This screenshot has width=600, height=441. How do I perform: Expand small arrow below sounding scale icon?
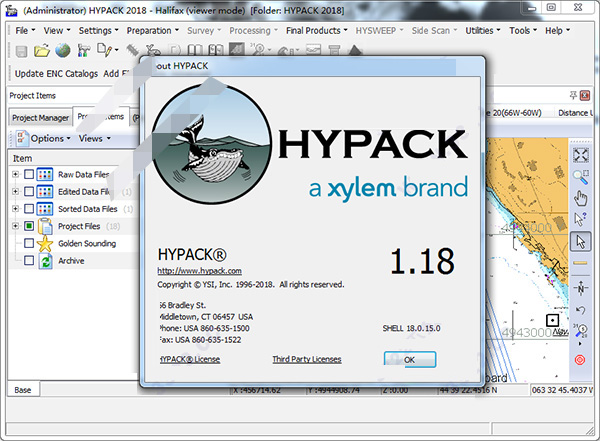pos(580,344)
